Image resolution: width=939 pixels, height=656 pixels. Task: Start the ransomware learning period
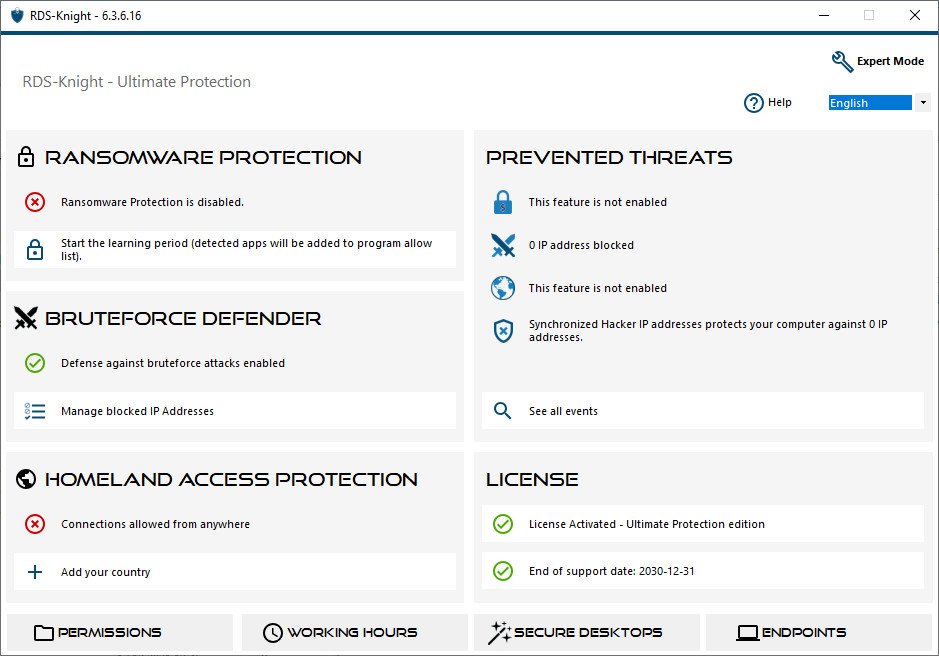coord(235,249)
